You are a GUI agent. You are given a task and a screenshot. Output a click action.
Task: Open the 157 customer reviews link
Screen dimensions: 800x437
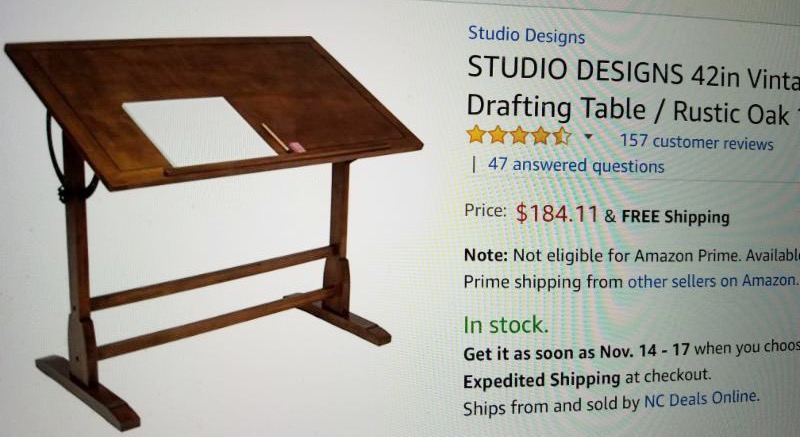point(696,142)
